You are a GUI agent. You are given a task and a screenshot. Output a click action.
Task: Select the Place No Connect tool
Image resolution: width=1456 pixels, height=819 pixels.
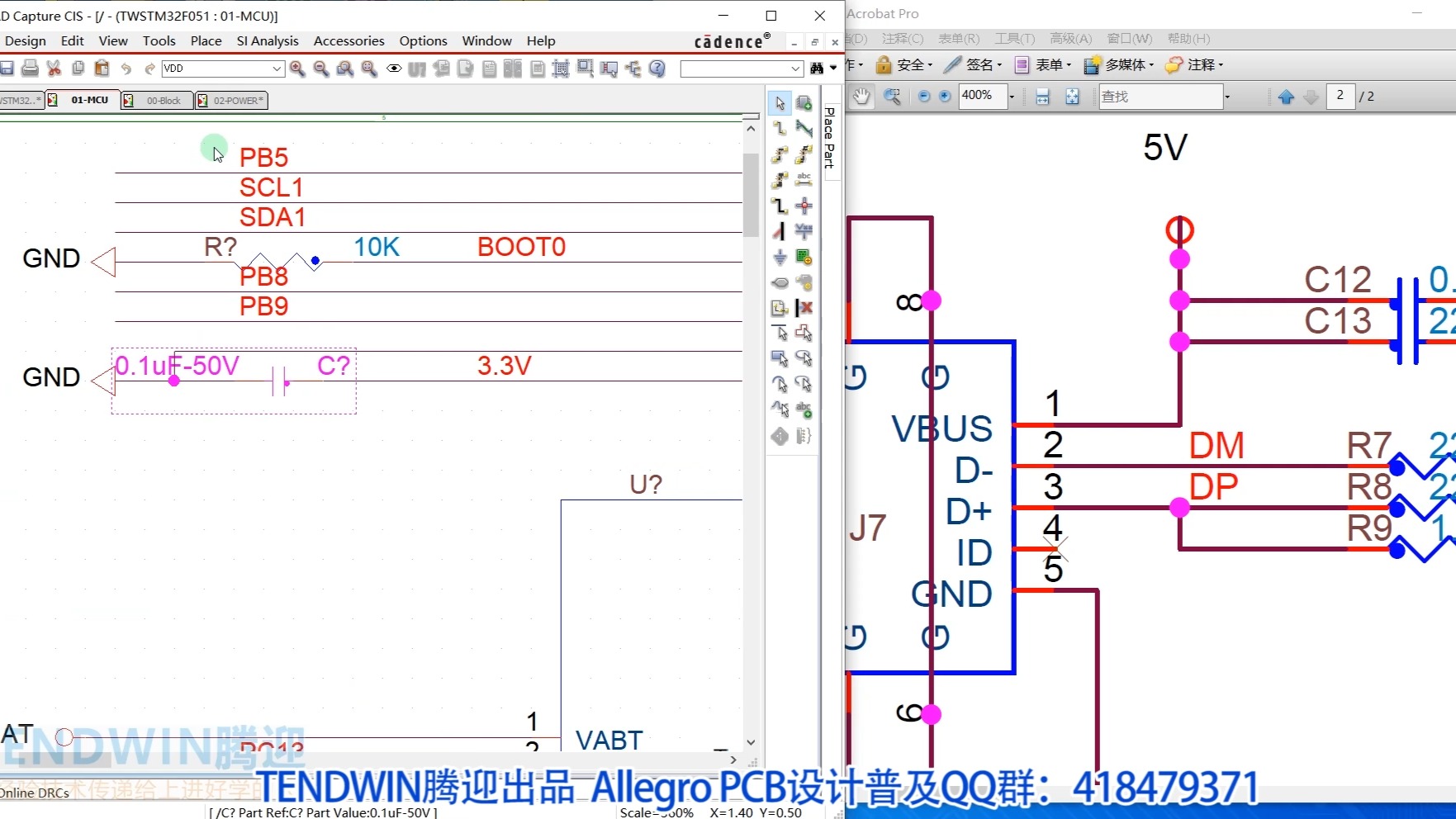804,308
